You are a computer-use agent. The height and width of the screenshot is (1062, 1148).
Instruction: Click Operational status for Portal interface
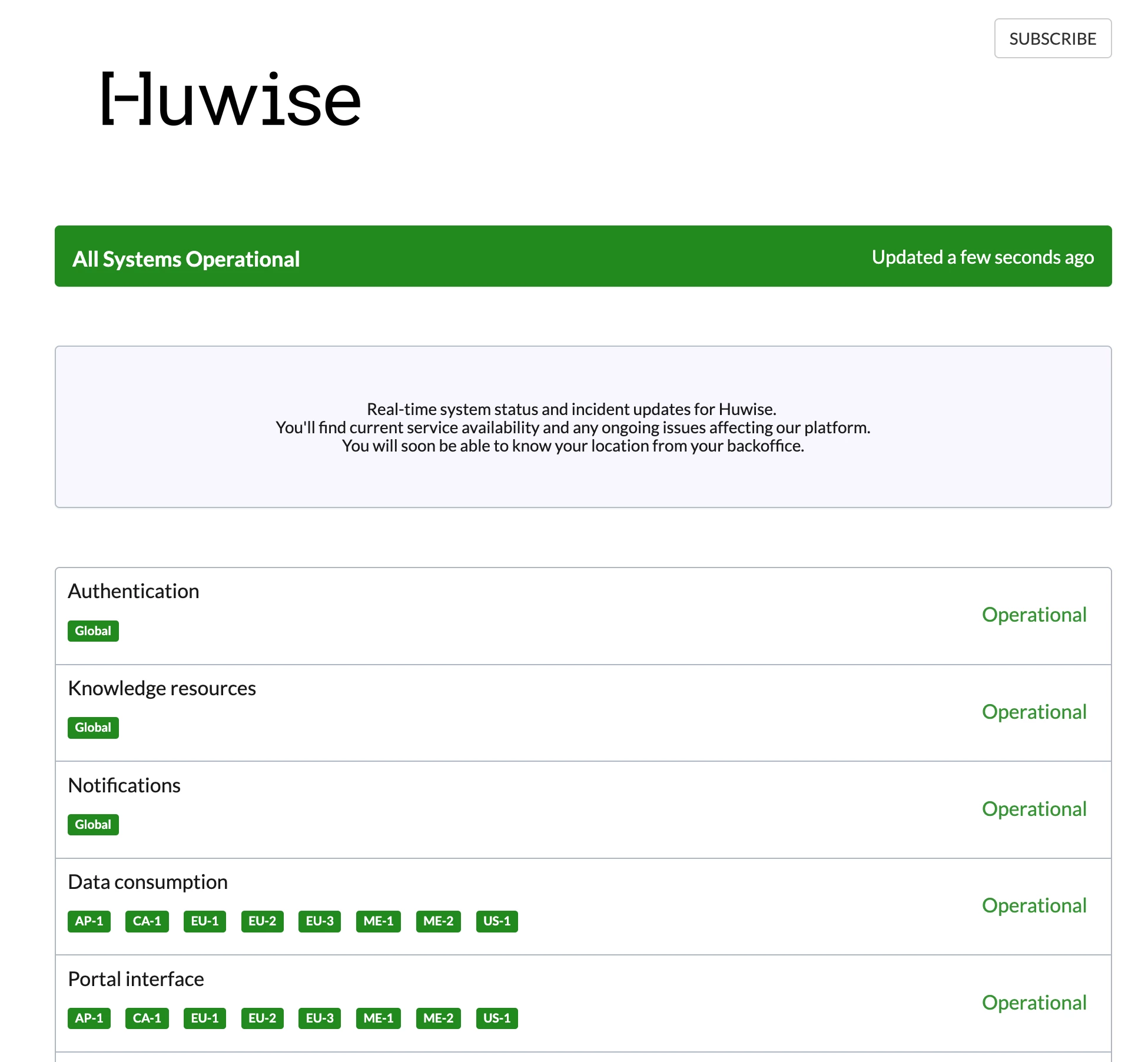(x=1034, y=1003)
